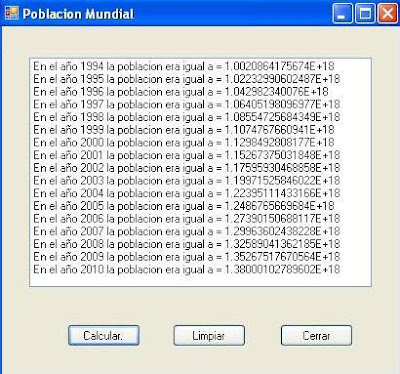Viewport: 400px width, 374px height.
Task: Select the año 2010 result line
Action: pos(187,269)
